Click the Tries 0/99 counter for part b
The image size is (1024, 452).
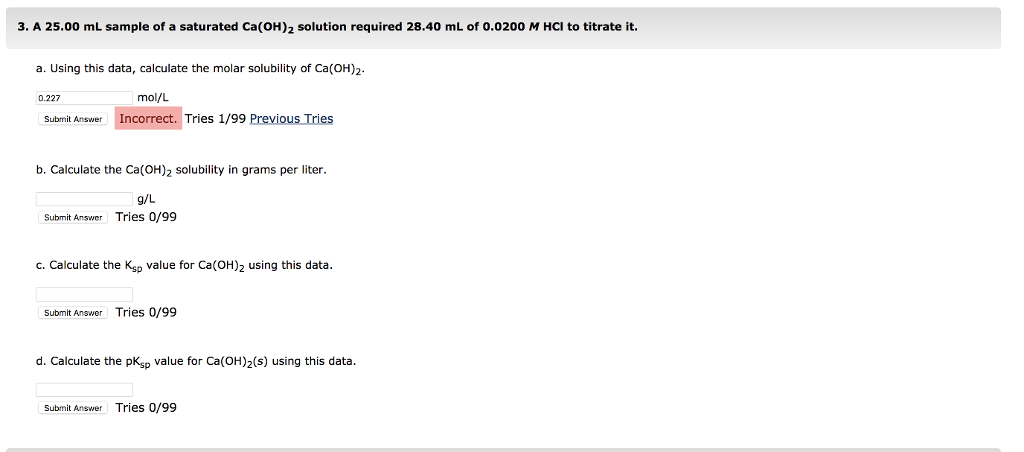tap(146, 217)
